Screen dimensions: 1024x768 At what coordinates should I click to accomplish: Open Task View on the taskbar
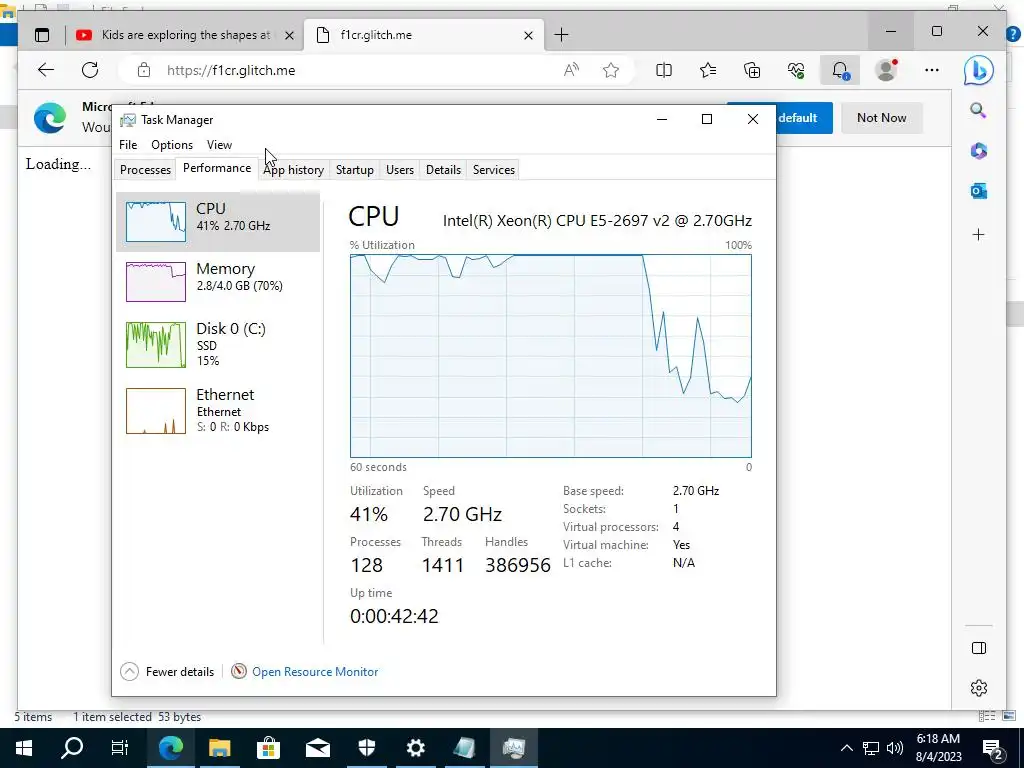pos(120,748)
